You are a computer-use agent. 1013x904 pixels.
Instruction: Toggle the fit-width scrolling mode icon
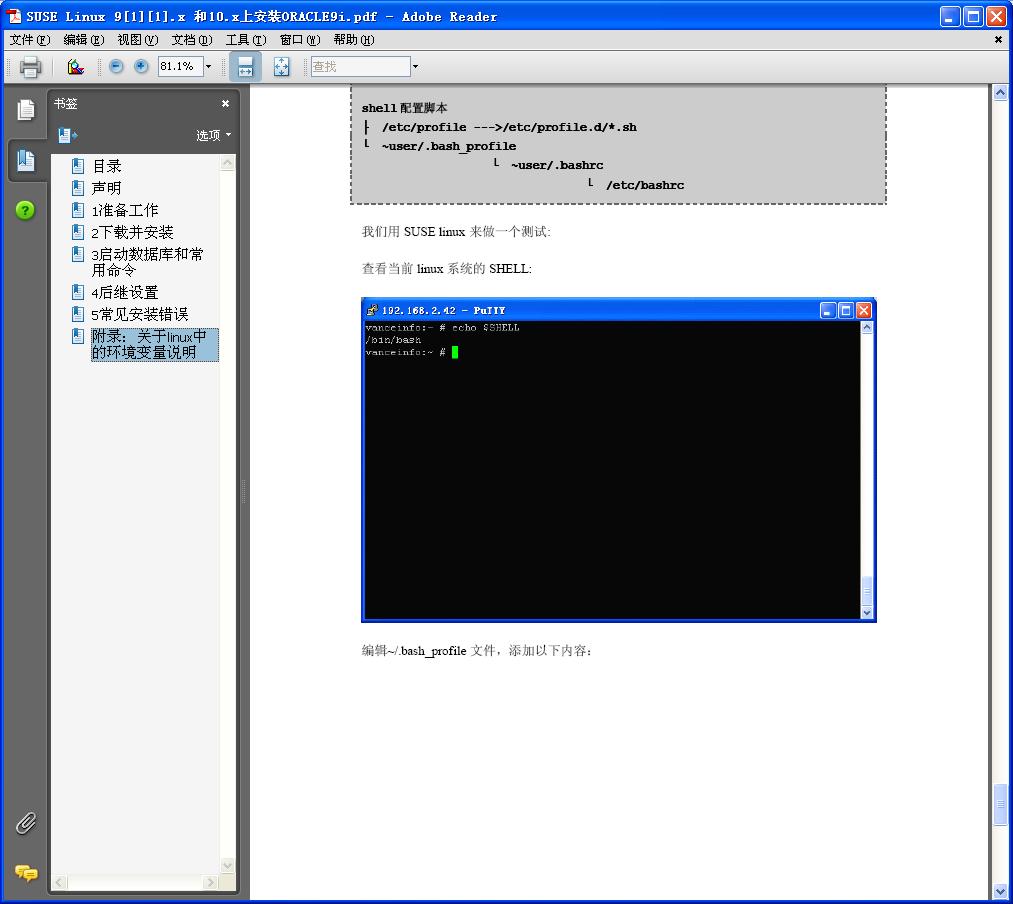(245, 67)
